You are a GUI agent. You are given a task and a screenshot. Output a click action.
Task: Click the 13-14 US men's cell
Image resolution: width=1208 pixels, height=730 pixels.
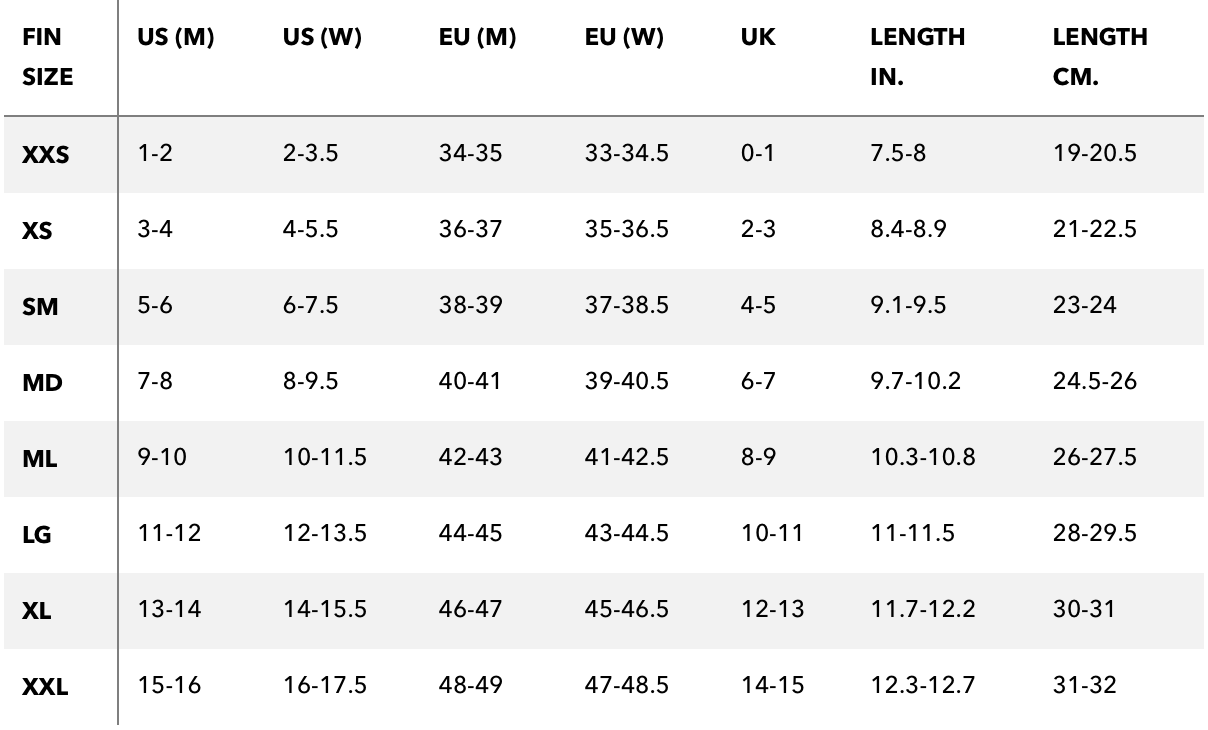click(169, 610)
